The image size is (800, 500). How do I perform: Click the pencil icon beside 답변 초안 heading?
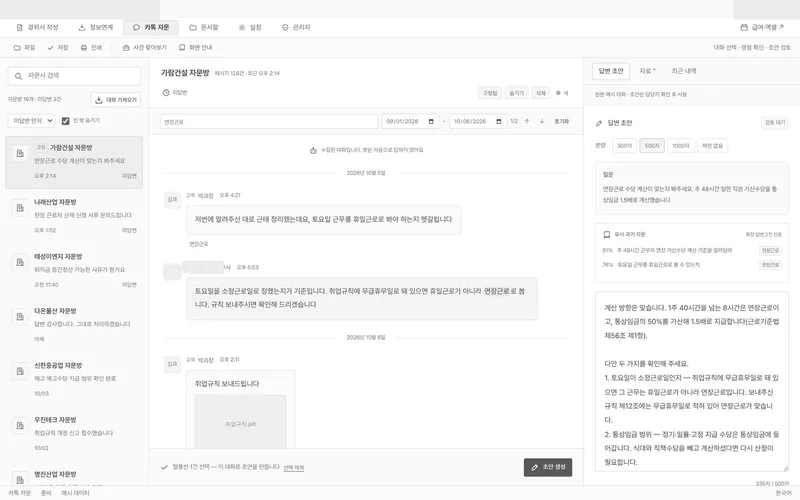pos(599,123)
